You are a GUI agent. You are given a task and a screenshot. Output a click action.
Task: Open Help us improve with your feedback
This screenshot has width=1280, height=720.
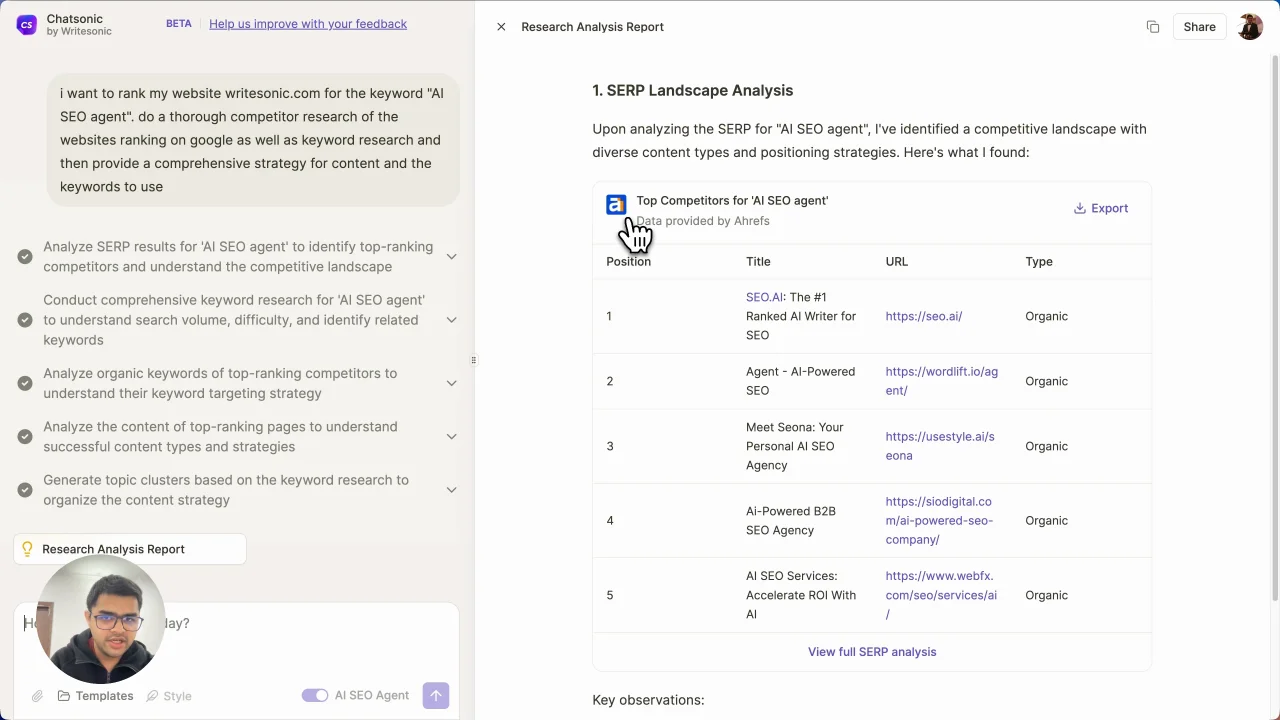[x=308, y=24]
